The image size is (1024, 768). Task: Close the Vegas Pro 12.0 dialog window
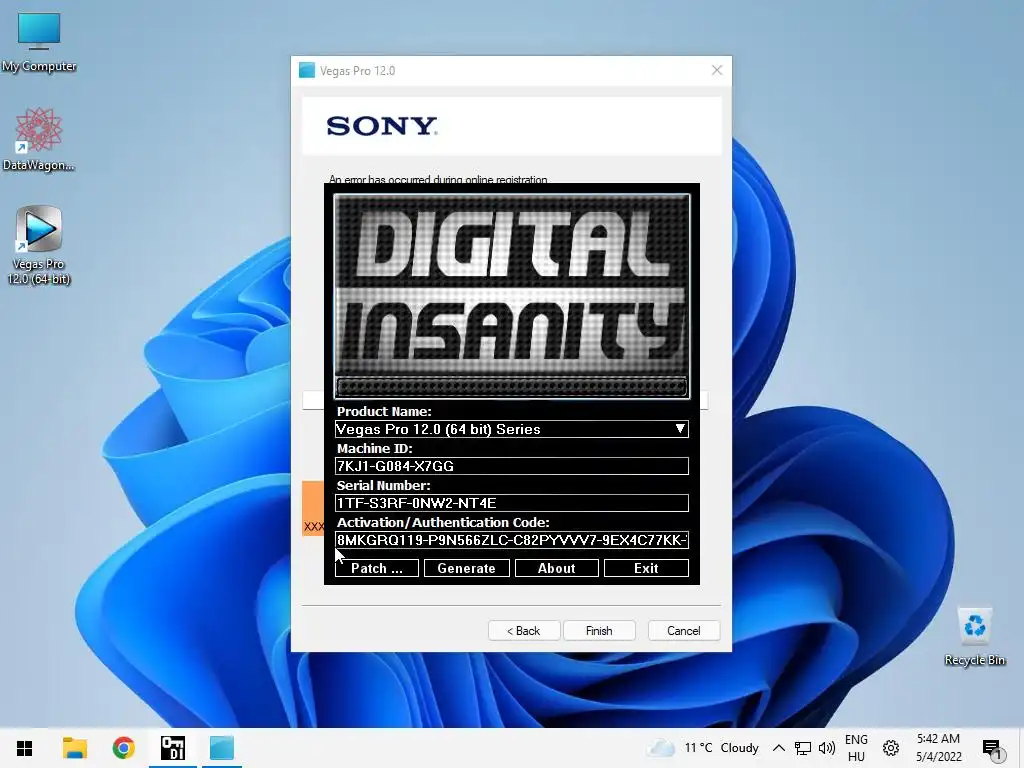tap(716, 70)
